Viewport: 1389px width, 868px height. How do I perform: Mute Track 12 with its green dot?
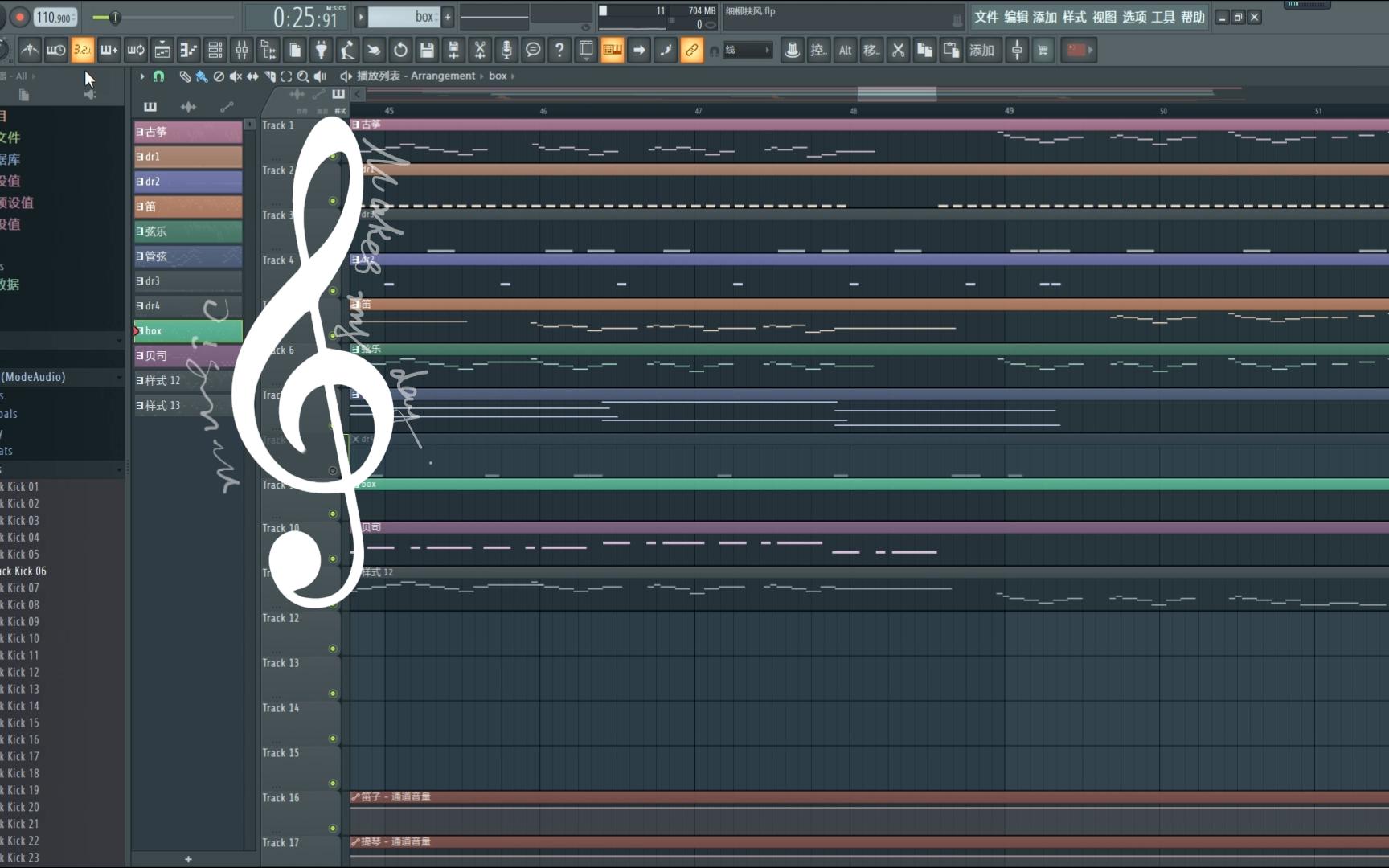(x=333, y=649)
